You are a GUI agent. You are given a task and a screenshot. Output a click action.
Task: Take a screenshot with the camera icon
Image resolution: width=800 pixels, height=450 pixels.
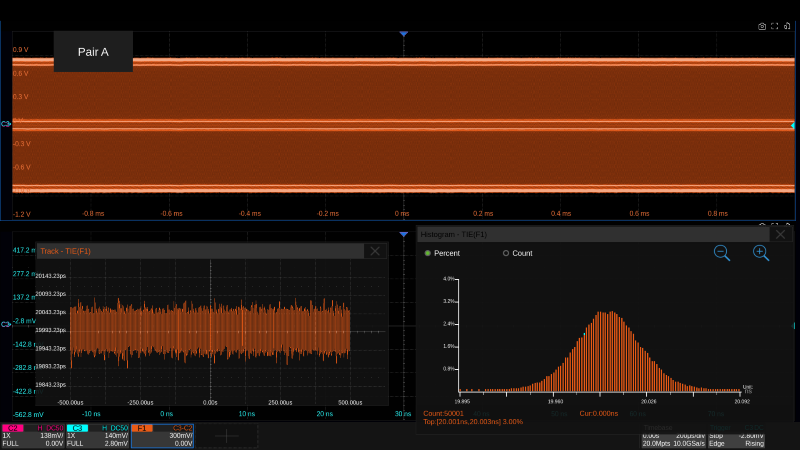762,26
